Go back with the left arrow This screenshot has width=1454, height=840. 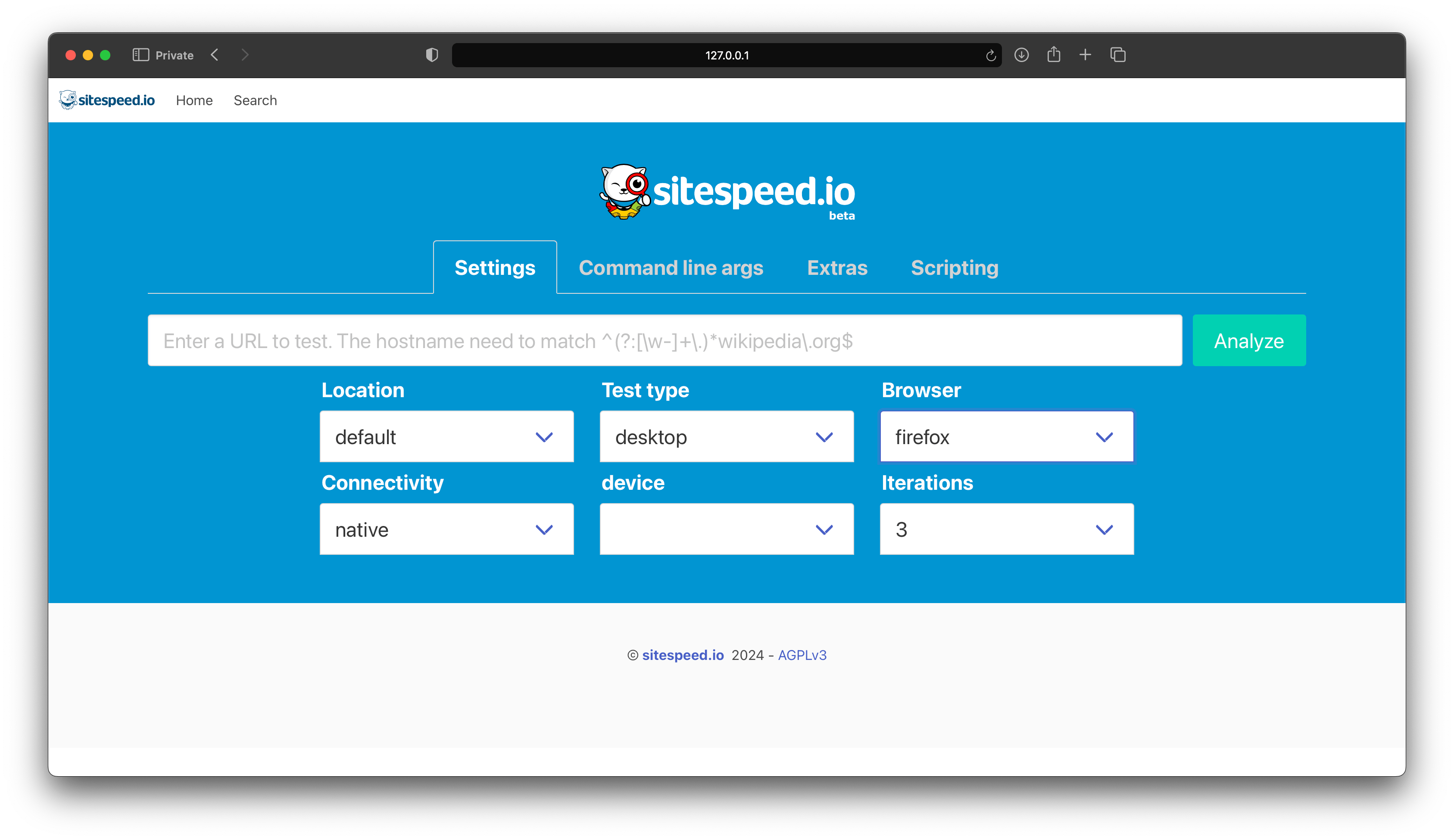point(215,55)
